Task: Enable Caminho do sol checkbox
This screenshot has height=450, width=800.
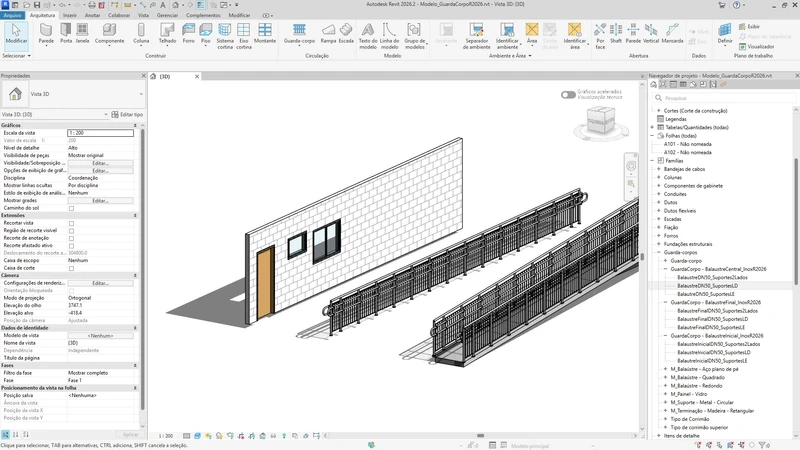Action: click(x=71, y=208)
